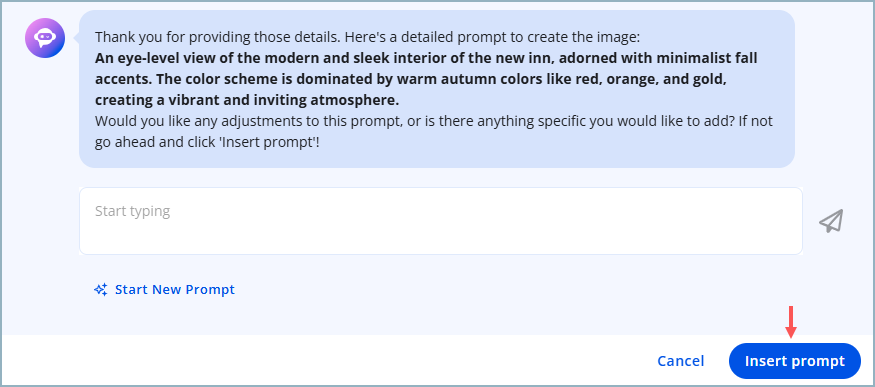Image resolution: width=875 pixels, height=387 pixels.
Task: Click the chatbot avatar icon
Action: tap(45, 38)
